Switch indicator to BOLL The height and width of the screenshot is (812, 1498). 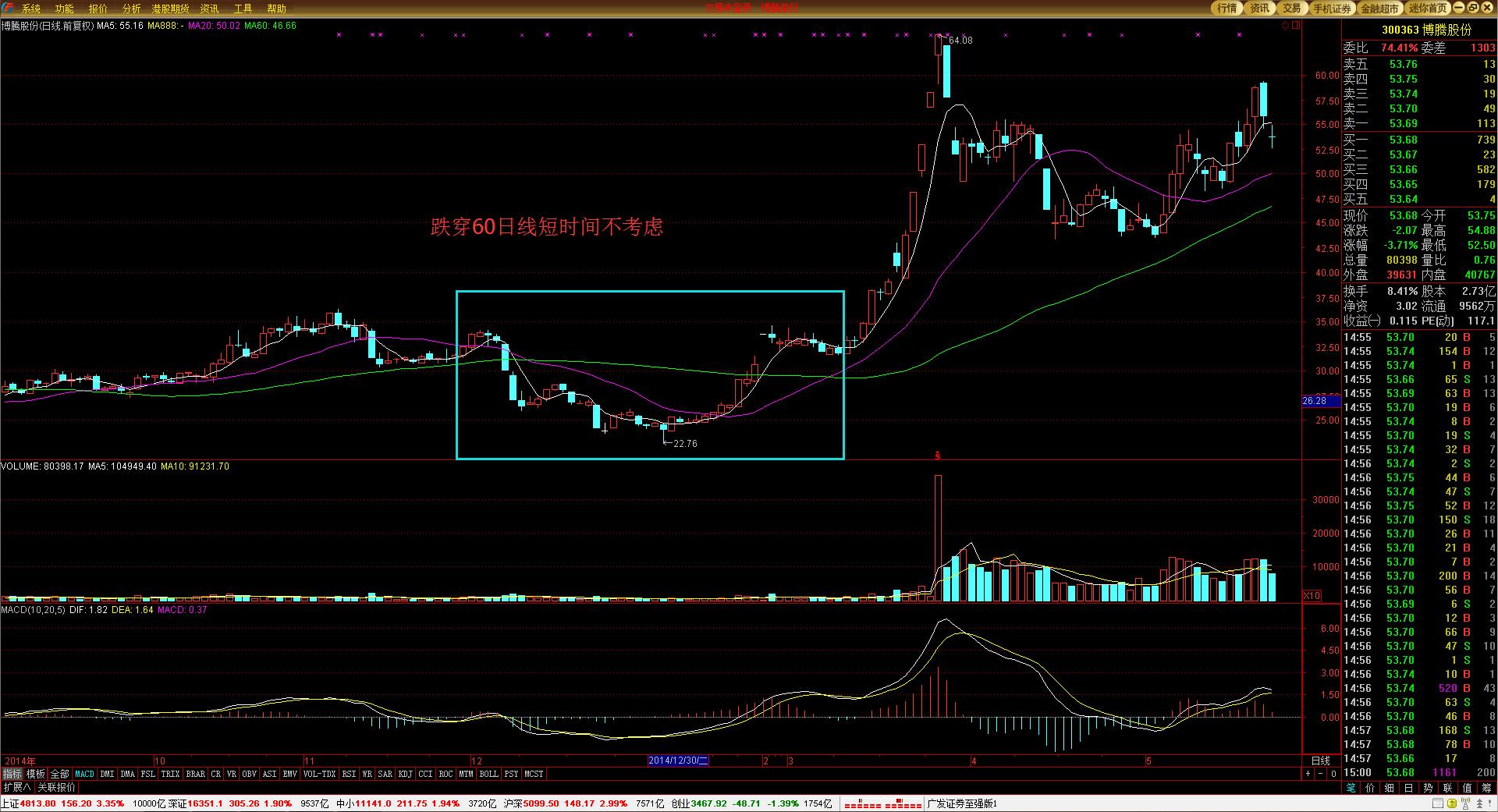coord(488,774)
